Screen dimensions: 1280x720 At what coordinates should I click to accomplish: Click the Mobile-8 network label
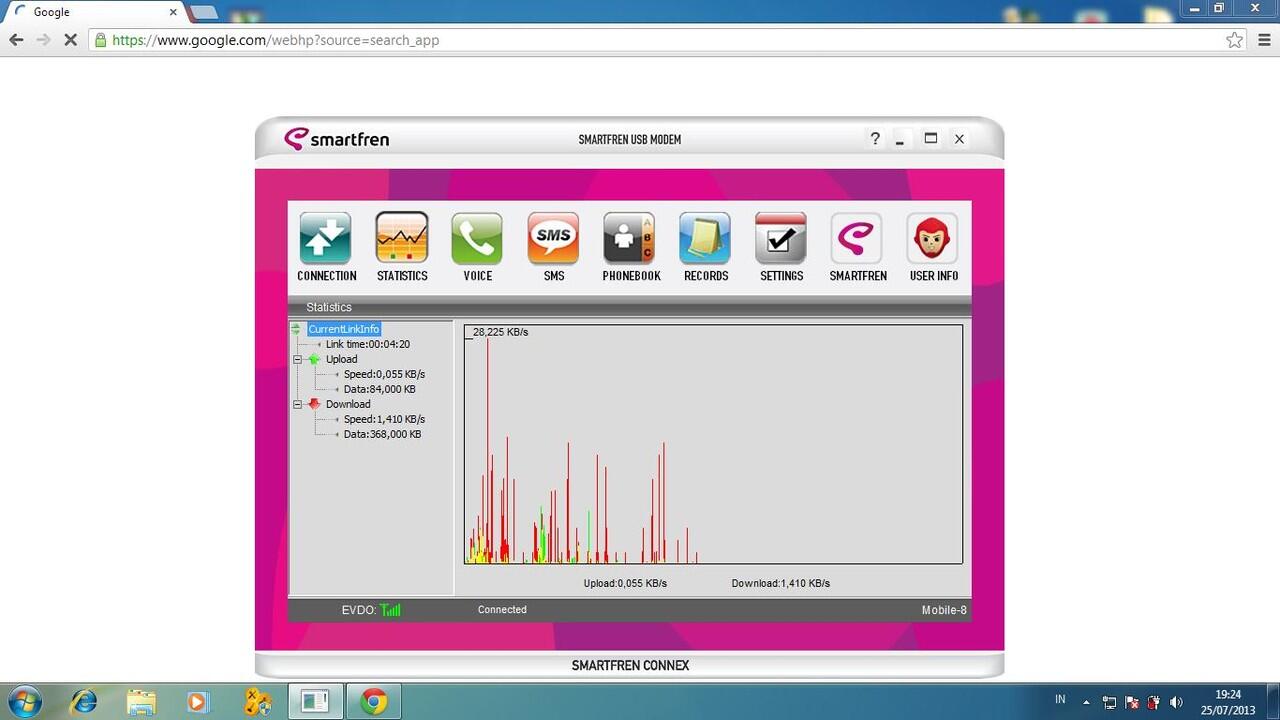944,610
